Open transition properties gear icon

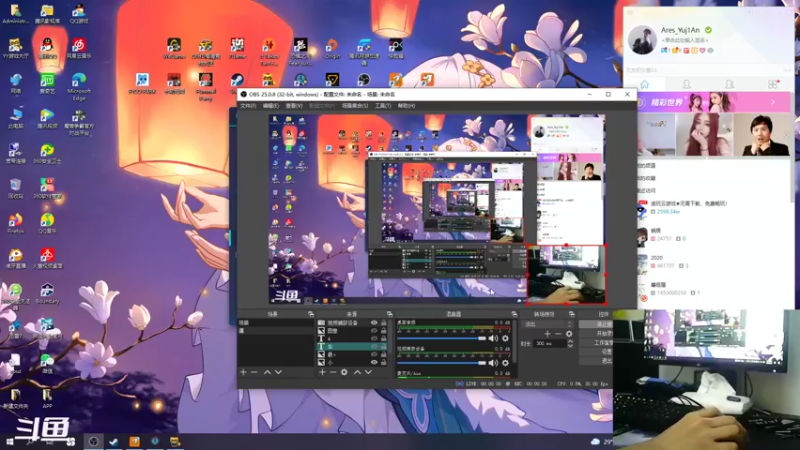point(569,334)
